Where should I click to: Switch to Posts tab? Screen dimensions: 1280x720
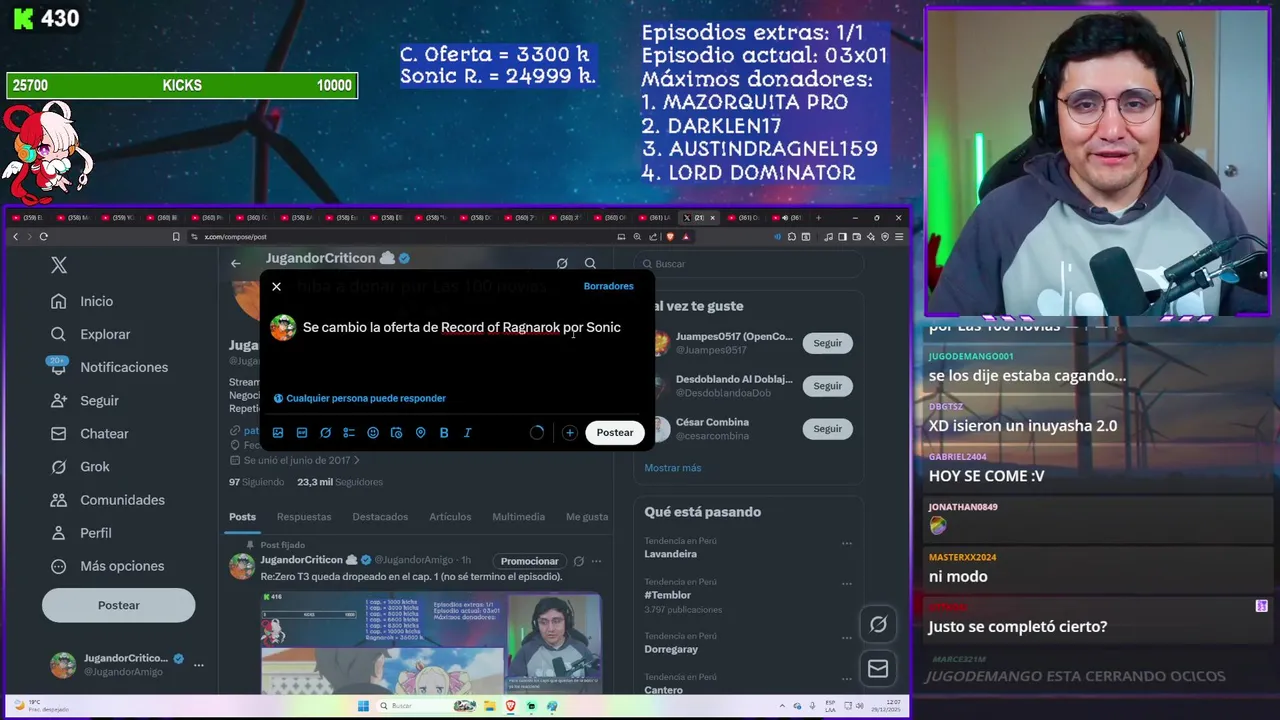pyautogui.click(x=242, y=517)
